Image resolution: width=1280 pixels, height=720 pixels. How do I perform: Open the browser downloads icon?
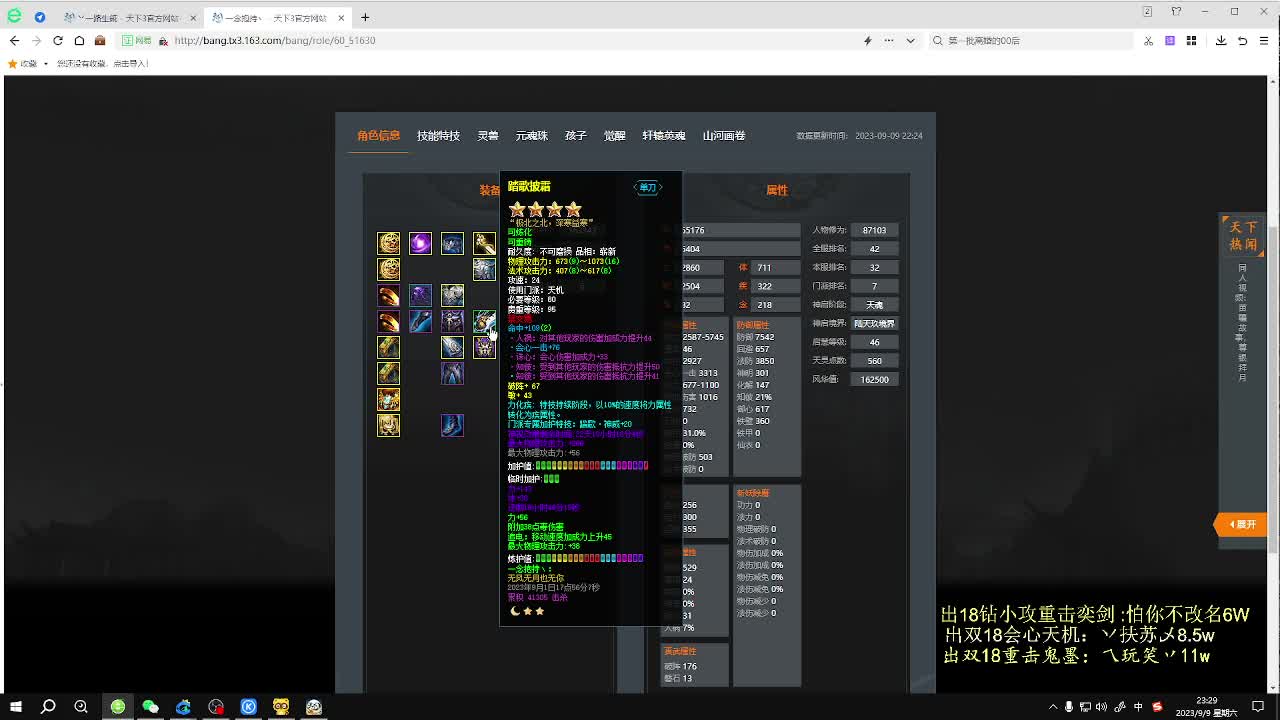click(1221, 41)
